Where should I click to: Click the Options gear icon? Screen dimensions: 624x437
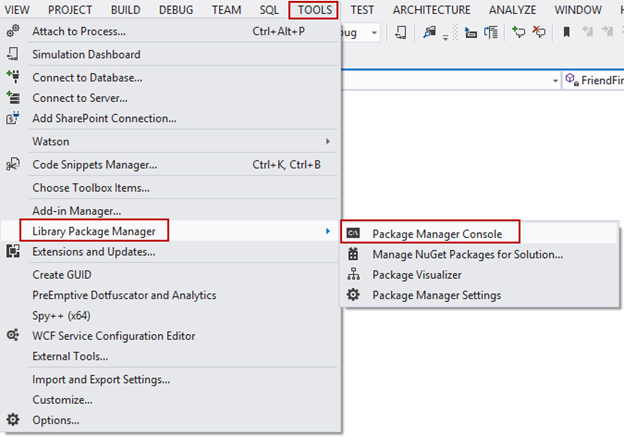(x=13, y=419)
